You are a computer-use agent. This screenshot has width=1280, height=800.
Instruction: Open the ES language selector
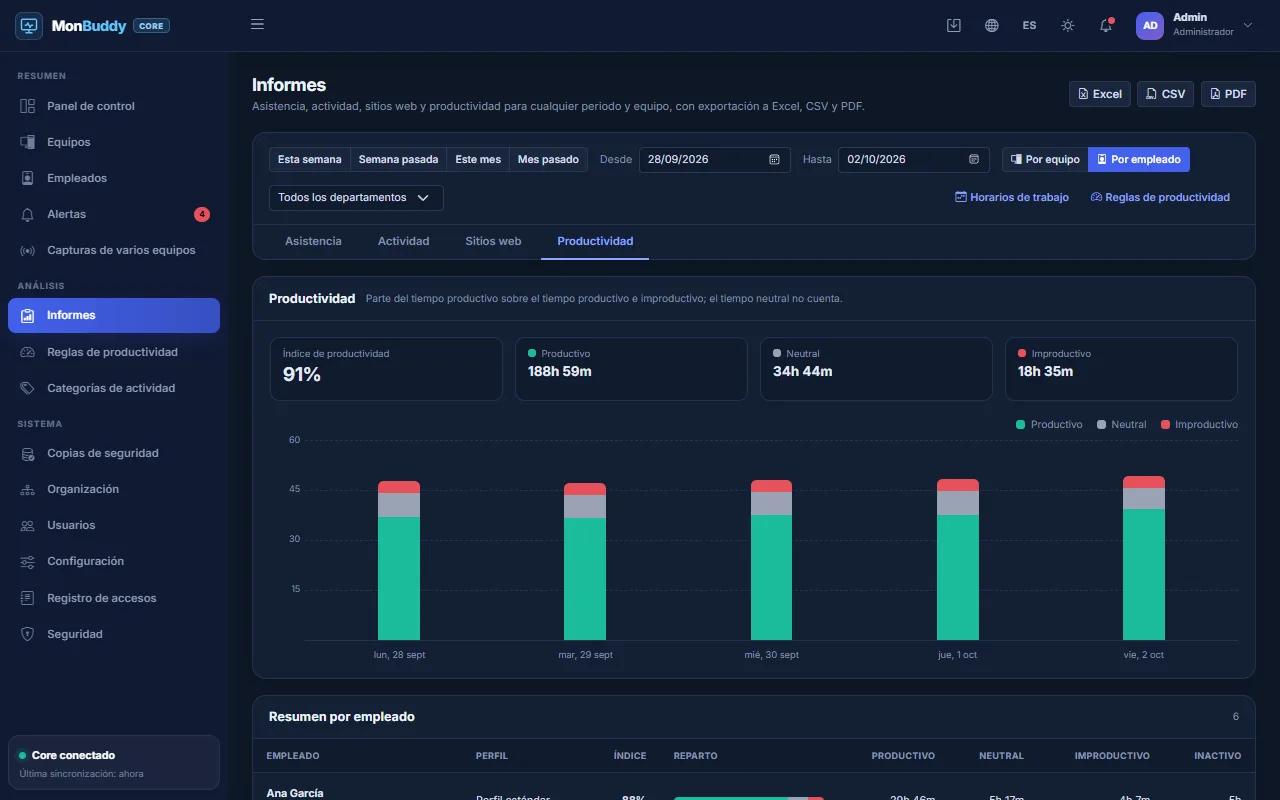(x=1030, y=26)
